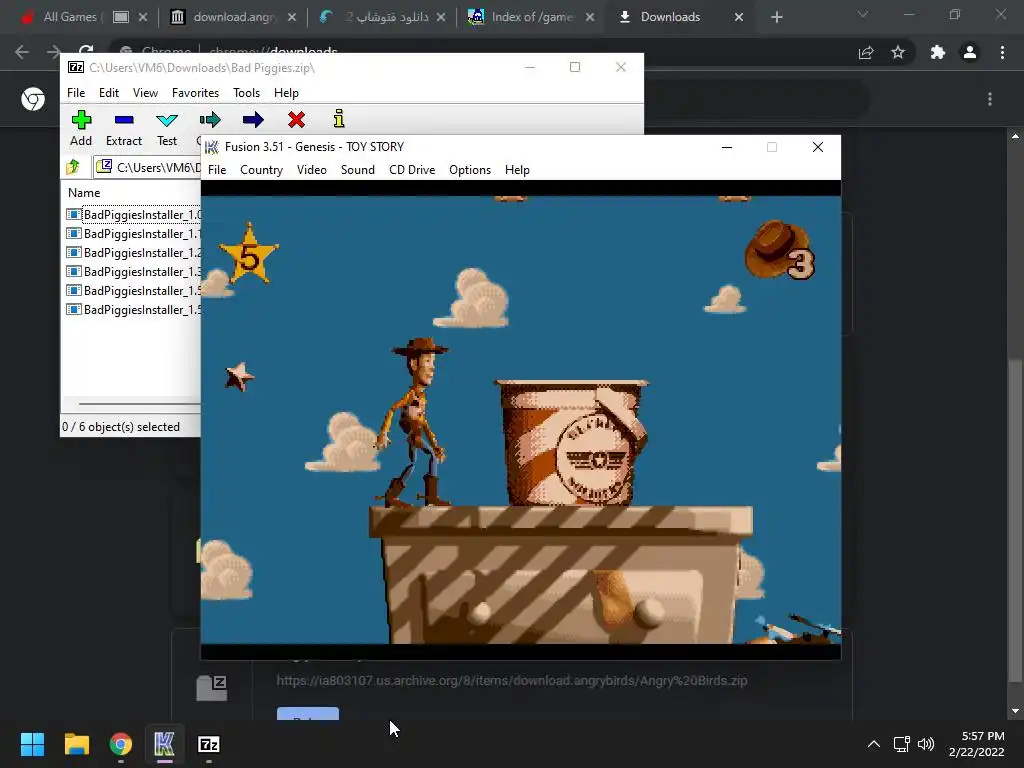Open the Sound menu in Fusion
The height and width of the screenshot is (768, 1024).
(x=358, y=170)
